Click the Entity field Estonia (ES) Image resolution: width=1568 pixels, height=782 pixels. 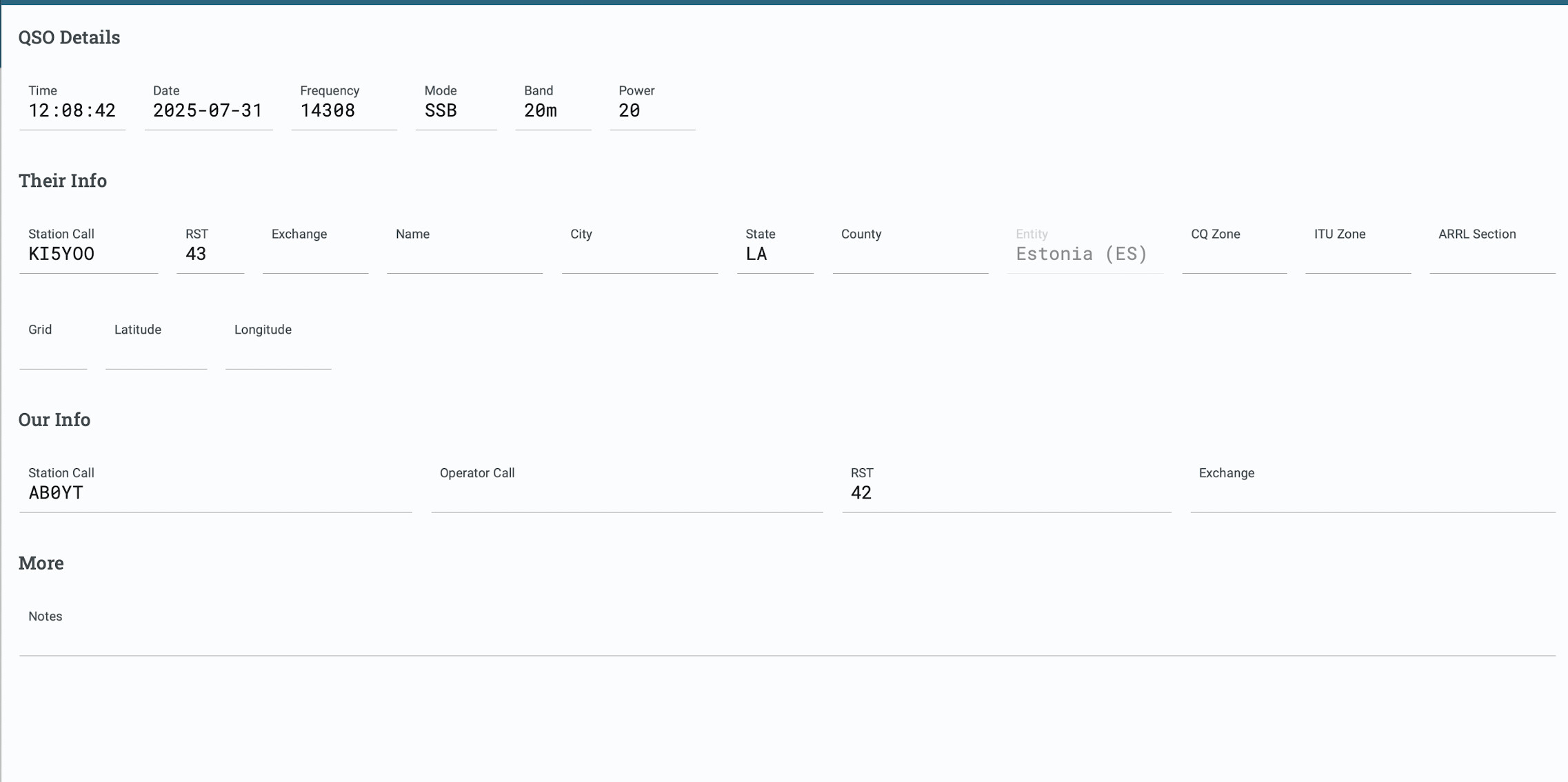click(1085, 248)
